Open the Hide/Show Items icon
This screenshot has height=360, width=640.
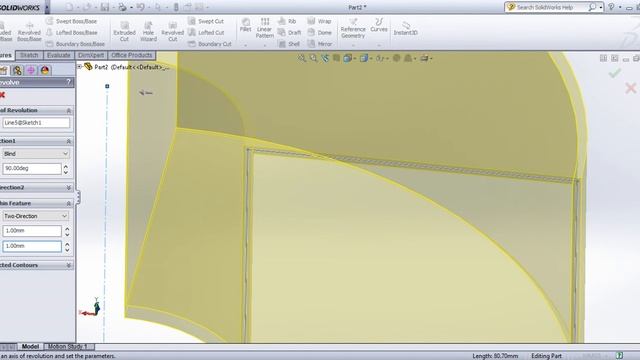tap(380, 58)
